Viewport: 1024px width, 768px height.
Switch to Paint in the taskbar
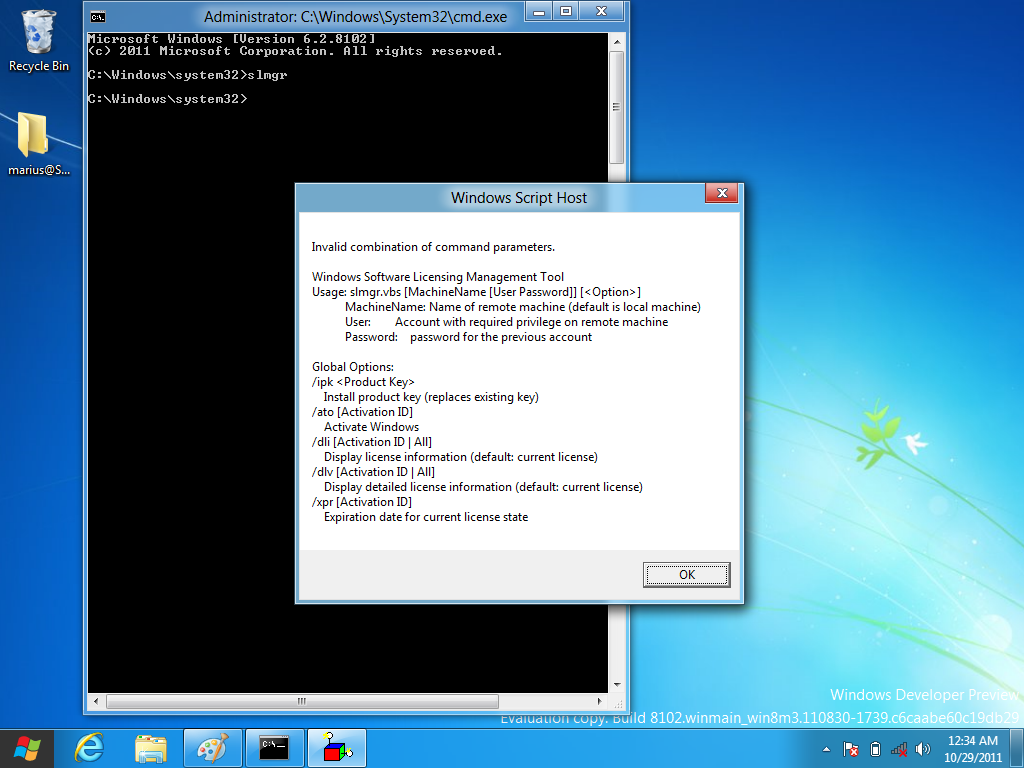click(x=213, y=748)
